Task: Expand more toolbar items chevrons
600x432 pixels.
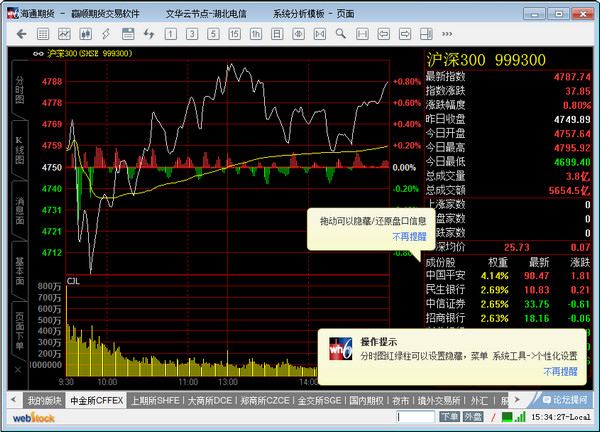Action: point(447,34)
